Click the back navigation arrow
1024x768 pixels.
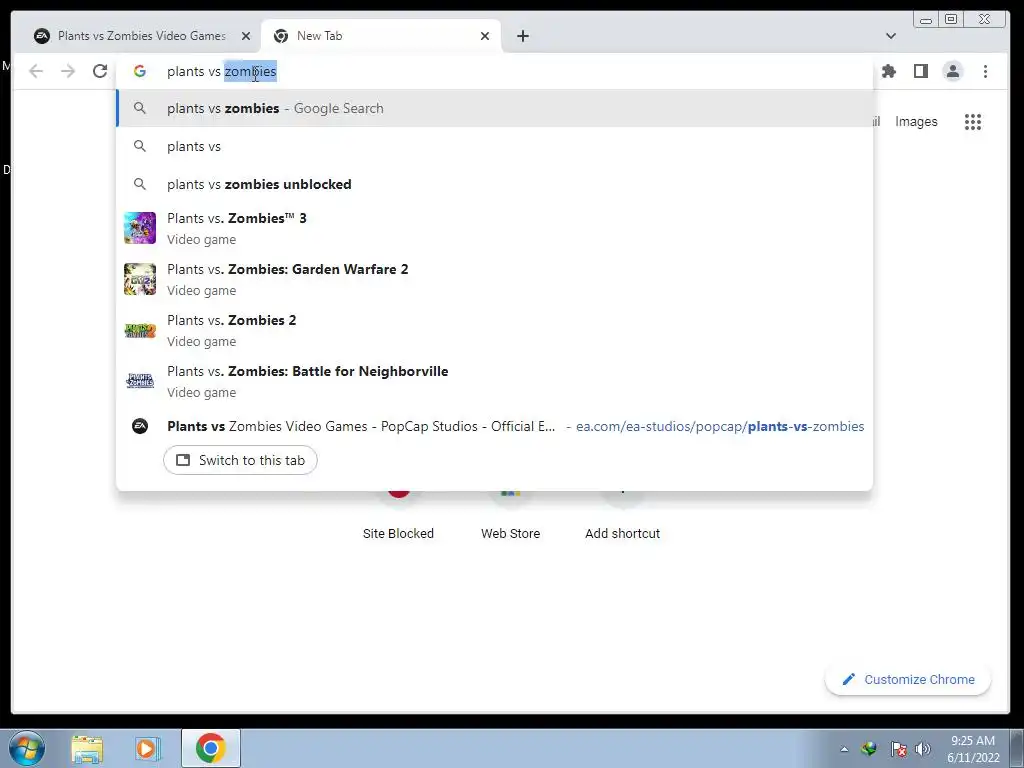click(x=36, y=71)
